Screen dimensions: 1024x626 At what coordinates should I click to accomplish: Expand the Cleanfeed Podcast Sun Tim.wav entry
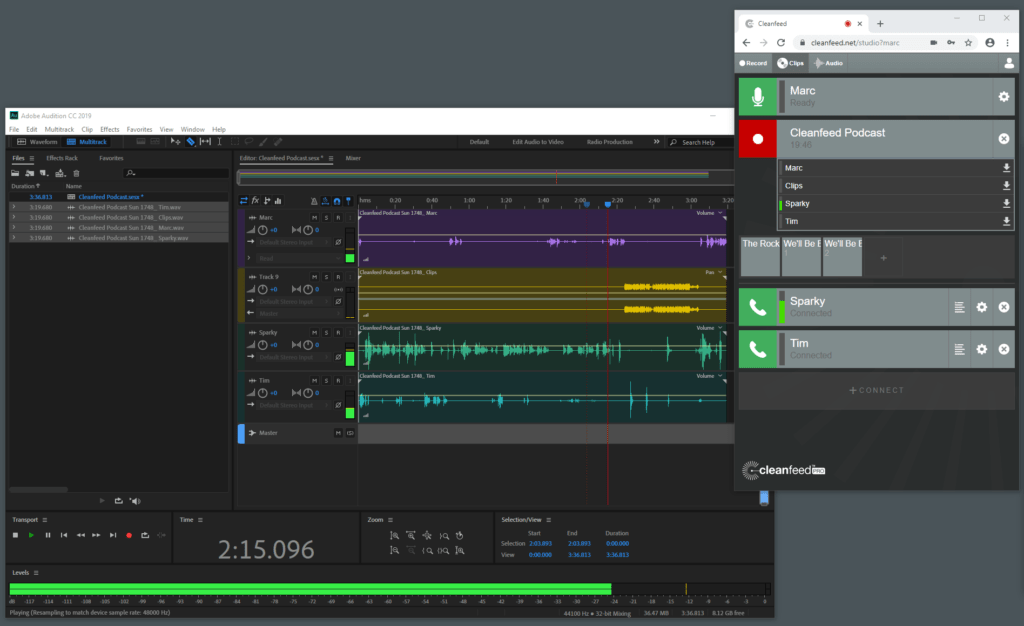14,207
